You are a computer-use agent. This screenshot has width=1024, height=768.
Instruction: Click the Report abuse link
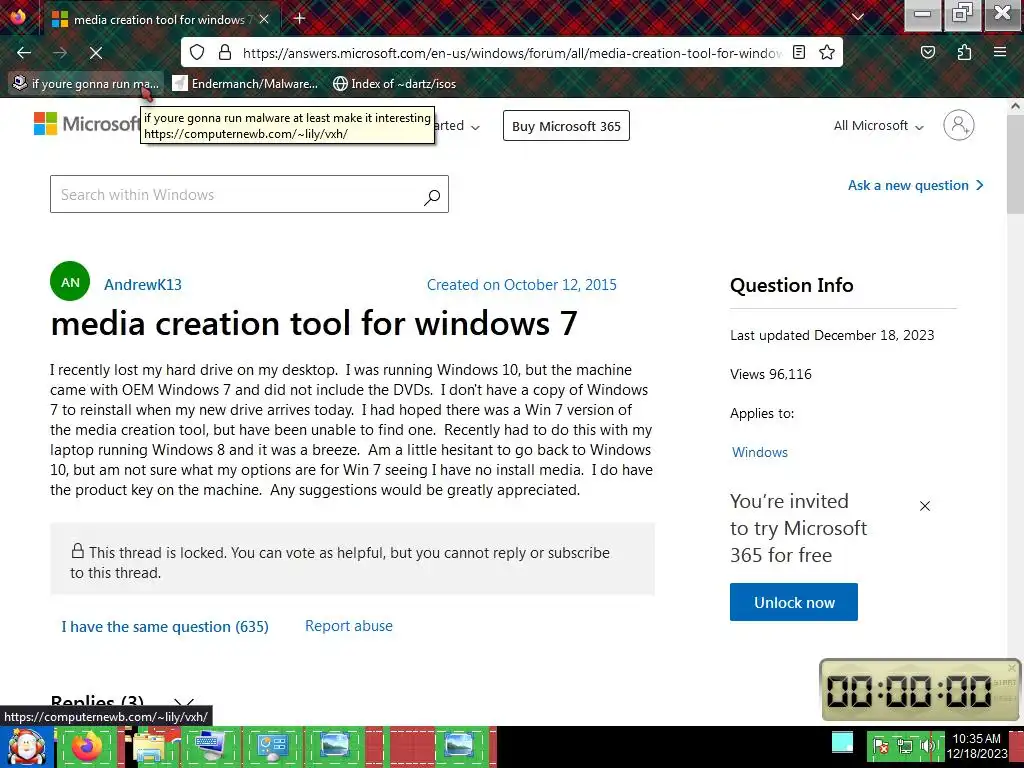tap(349, 626)
